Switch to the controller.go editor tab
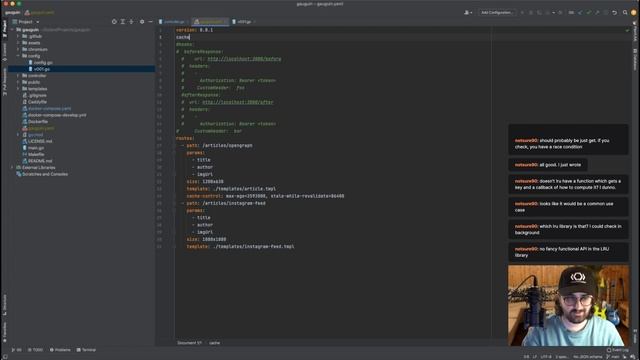 click(x=173, y=22)
